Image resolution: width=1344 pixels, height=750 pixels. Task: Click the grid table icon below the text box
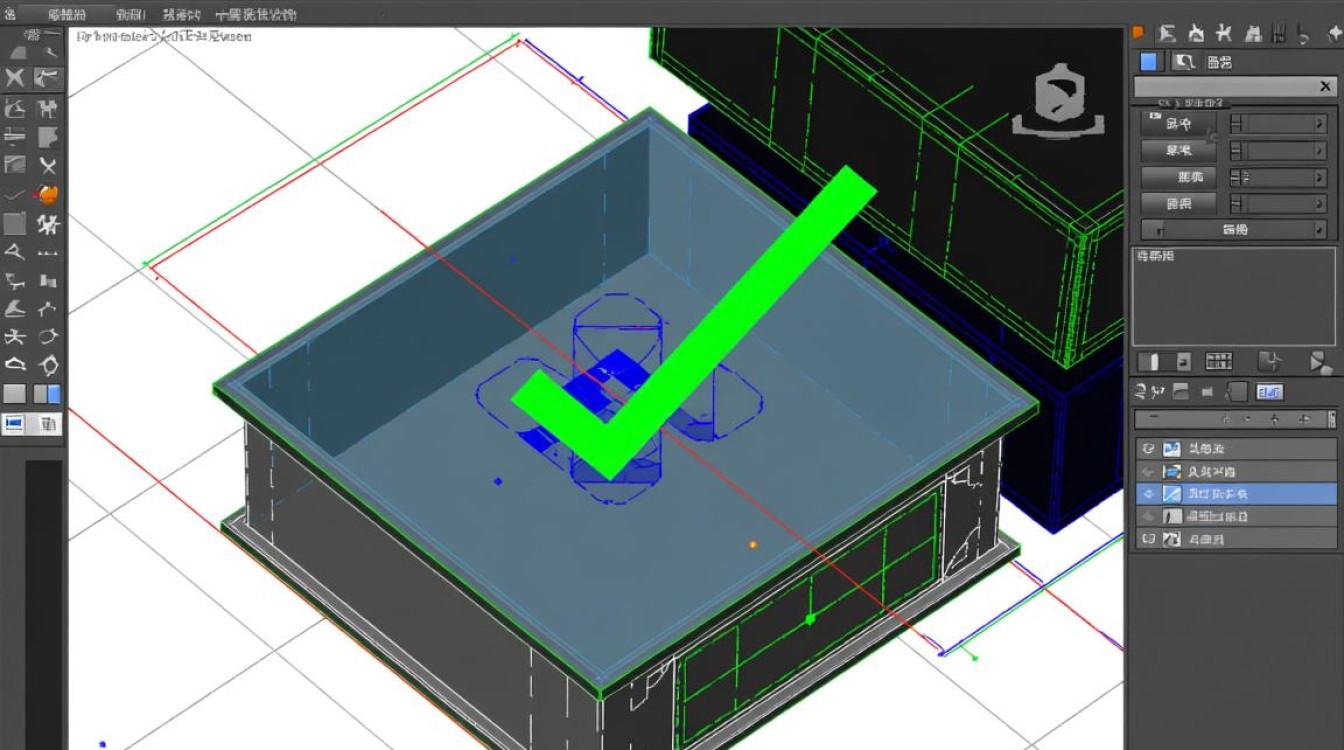coord(1219,361)
